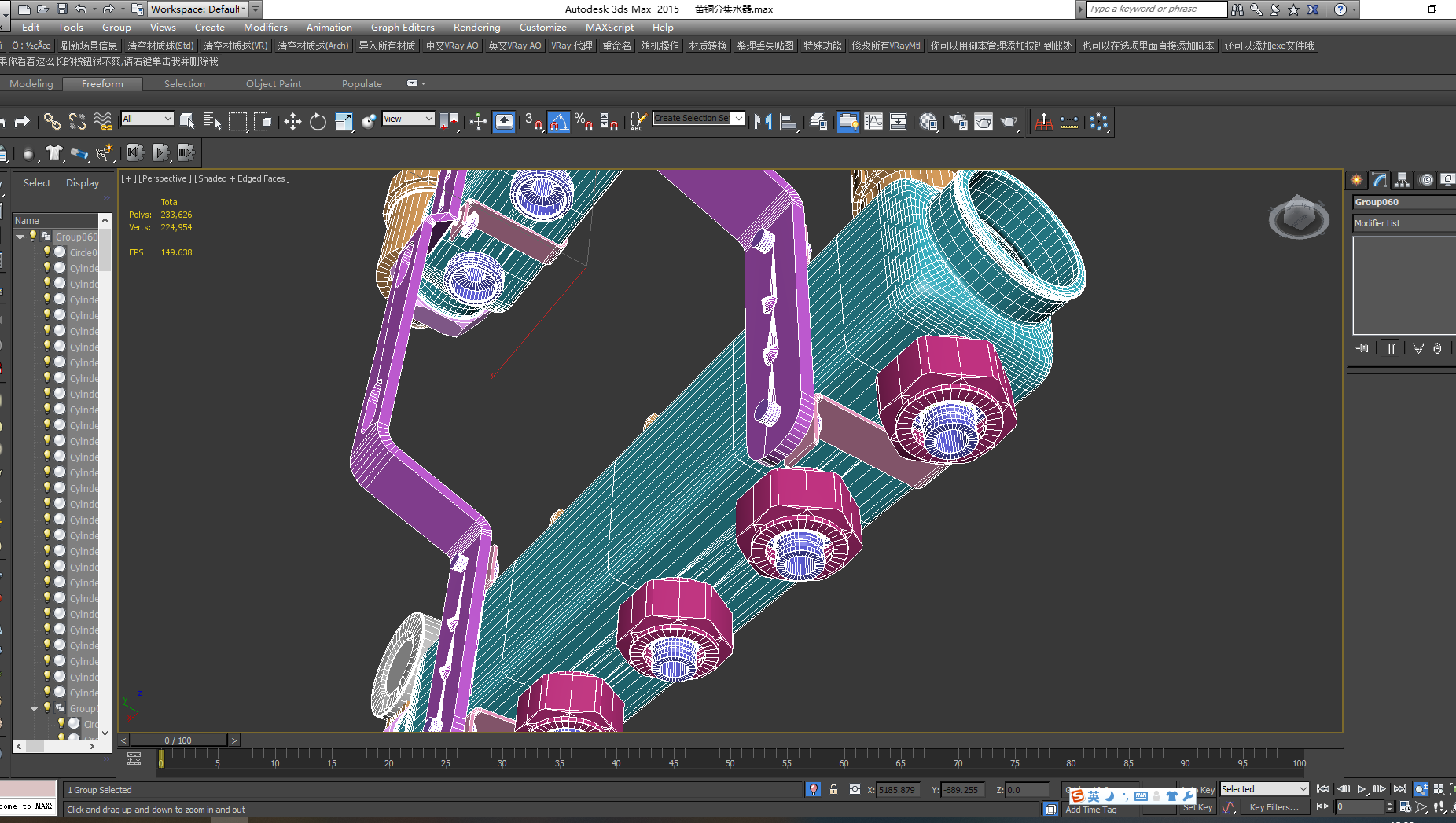Choose the Rectangular Selection Region tool
The image size is (1456, 823).
tap(237, 121)
